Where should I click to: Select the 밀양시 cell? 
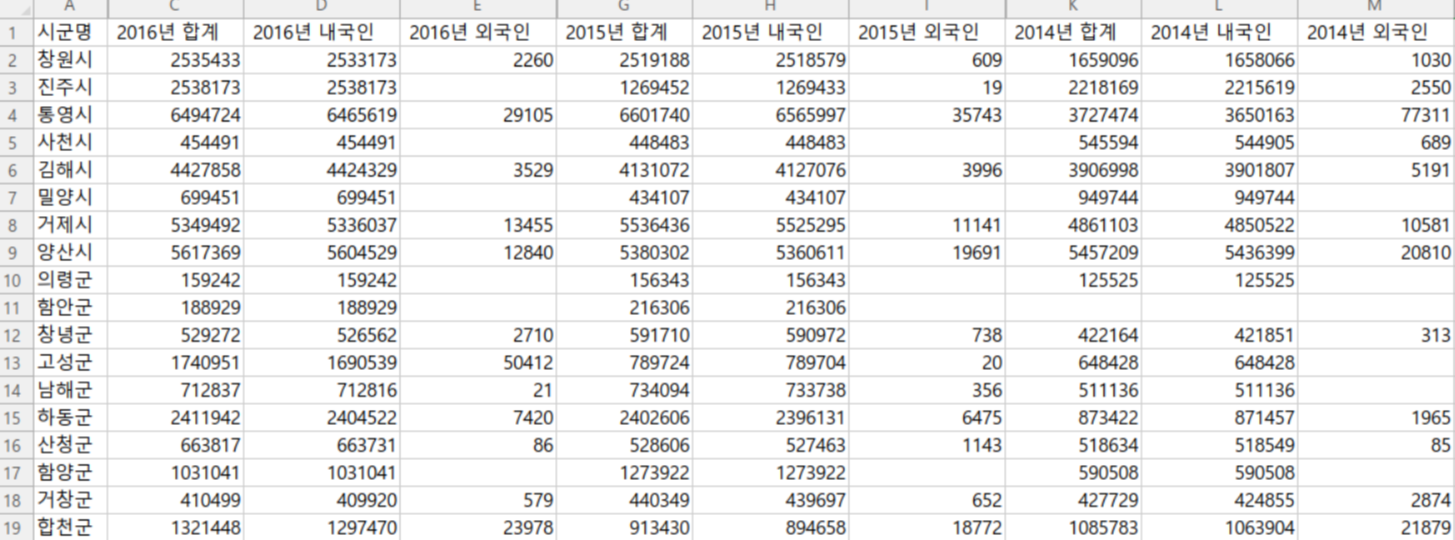(69, 197)
